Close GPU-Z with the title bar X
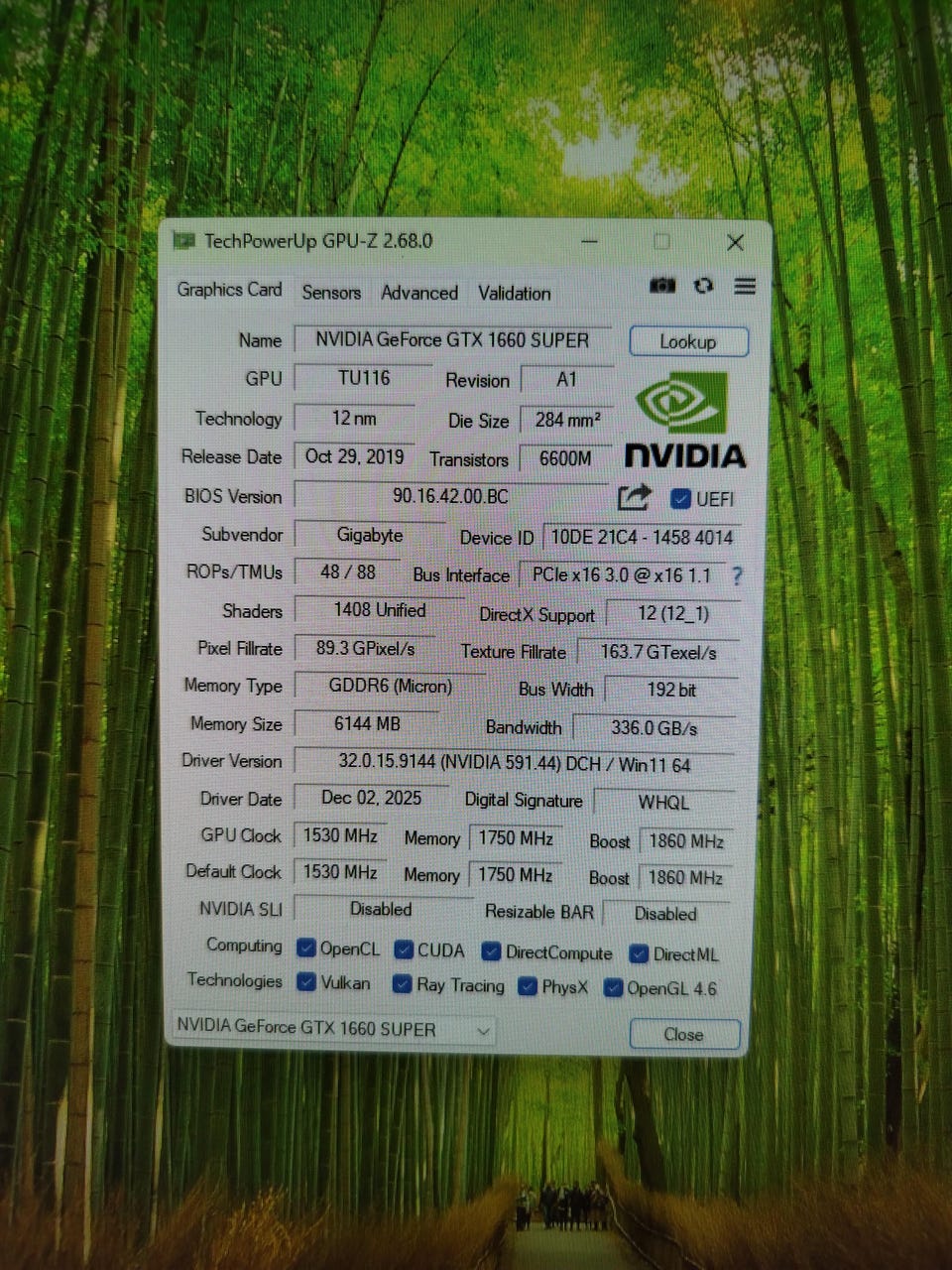Viewport: 952px width, 1270px height. pyautogui.click(x=735, y=242)
